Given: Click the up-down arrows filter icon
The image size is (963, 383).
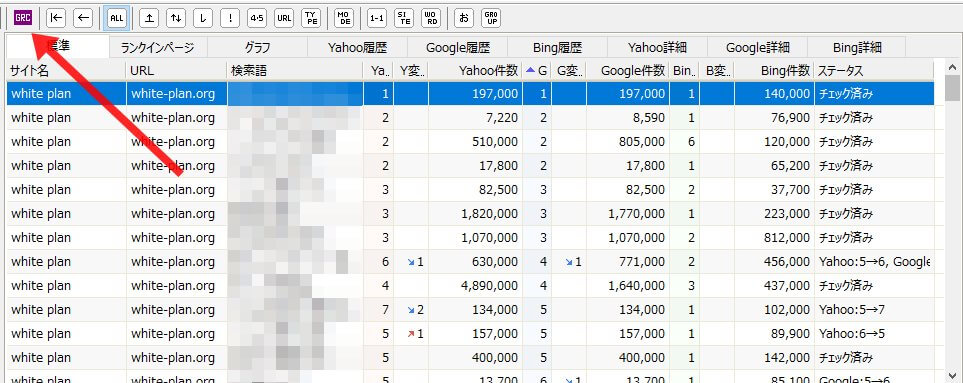Looking at the screenshot, I should tap(176, 18).
